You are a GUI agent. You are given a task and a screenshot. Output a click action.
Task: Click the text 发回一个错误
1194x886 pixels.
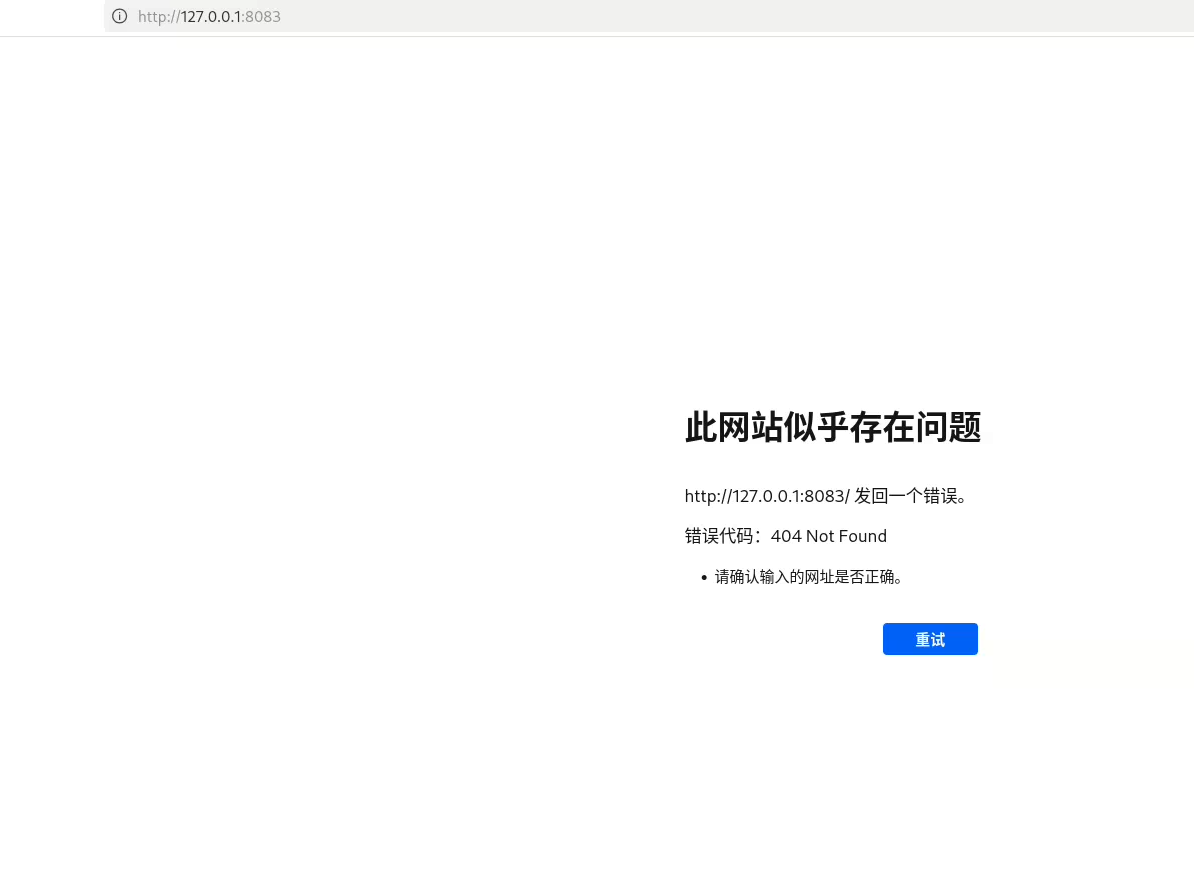(908, 496)
